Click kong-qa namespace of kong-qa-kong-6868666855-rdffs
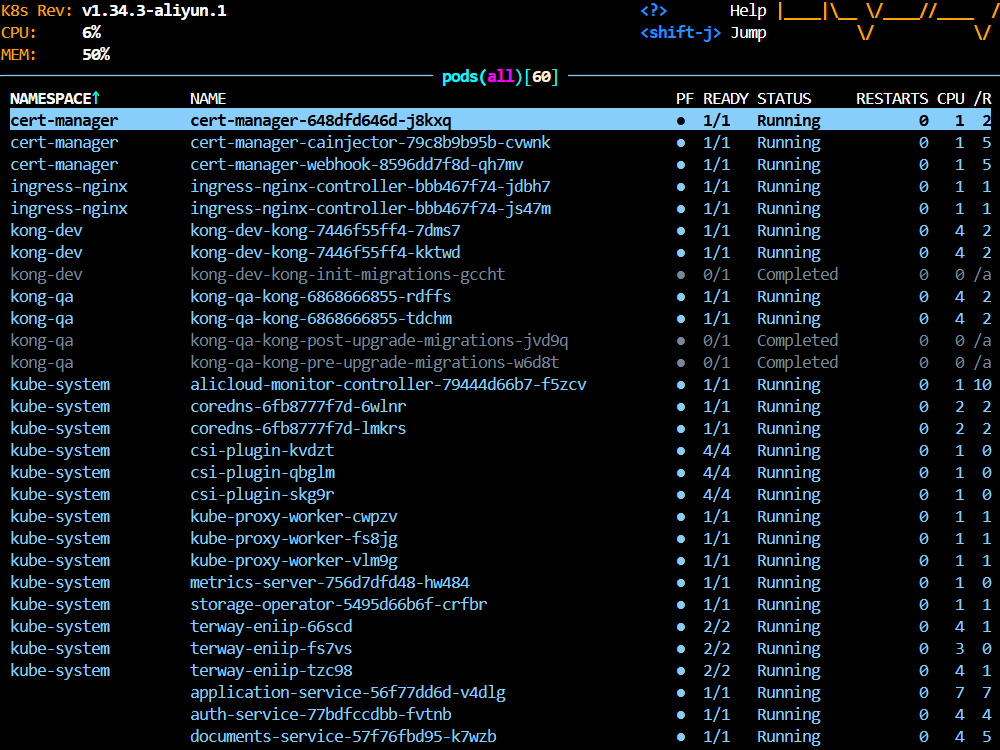The image size is (1000, 750). coord(41,296)
